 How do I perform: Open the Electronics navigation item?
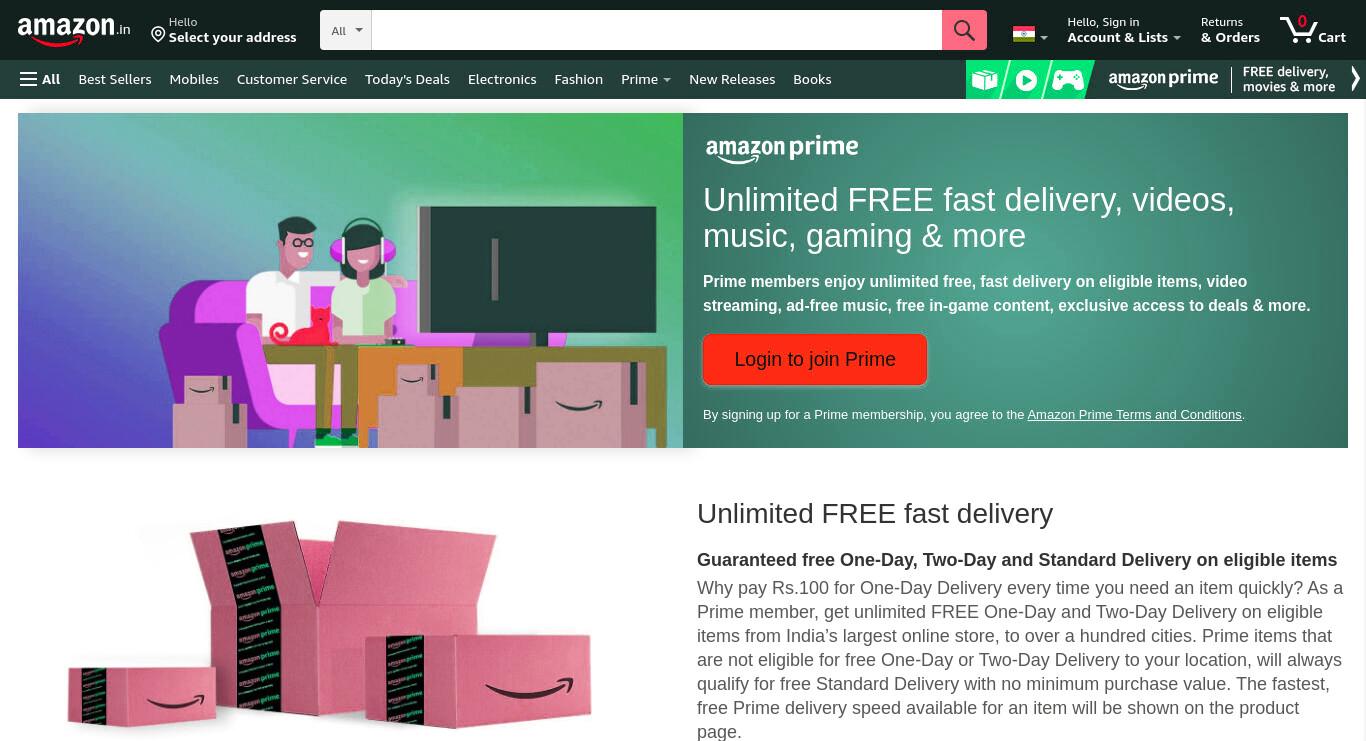click(x=502, y=79)
